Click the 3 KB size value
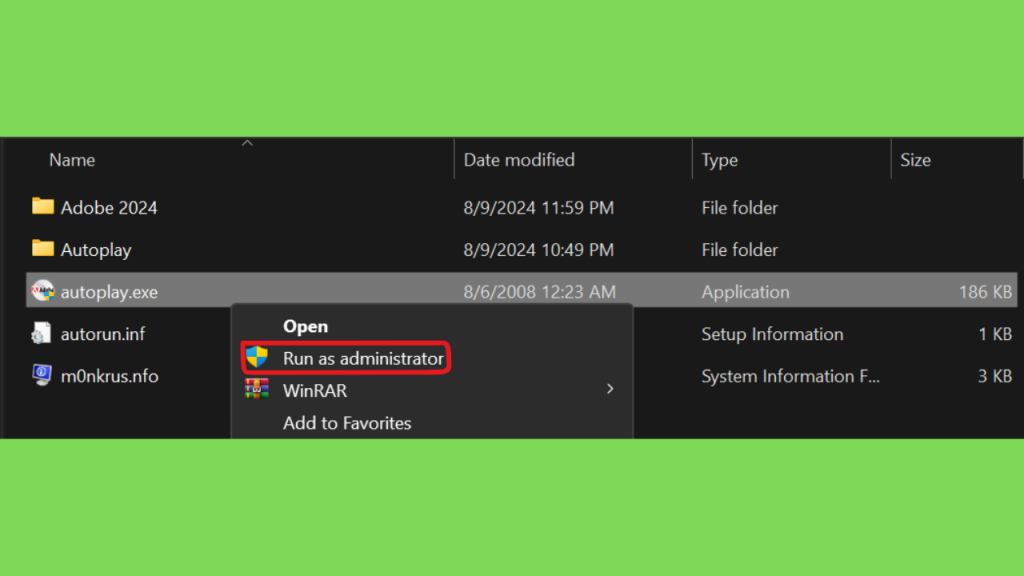This screenshot has width=1024, height=576. coord(995,376)
